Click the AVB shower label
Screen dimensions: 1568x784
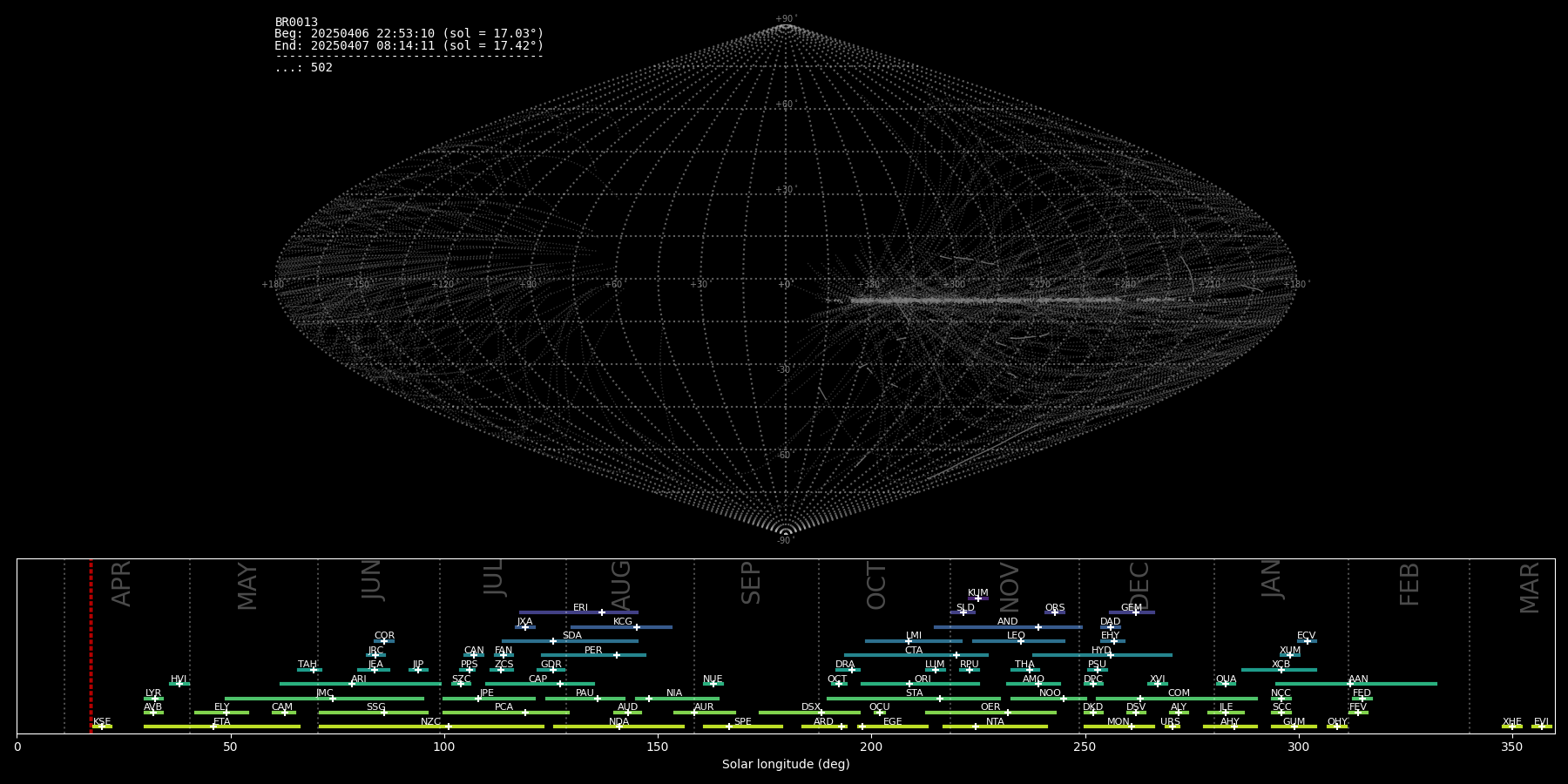coord(152,707)
